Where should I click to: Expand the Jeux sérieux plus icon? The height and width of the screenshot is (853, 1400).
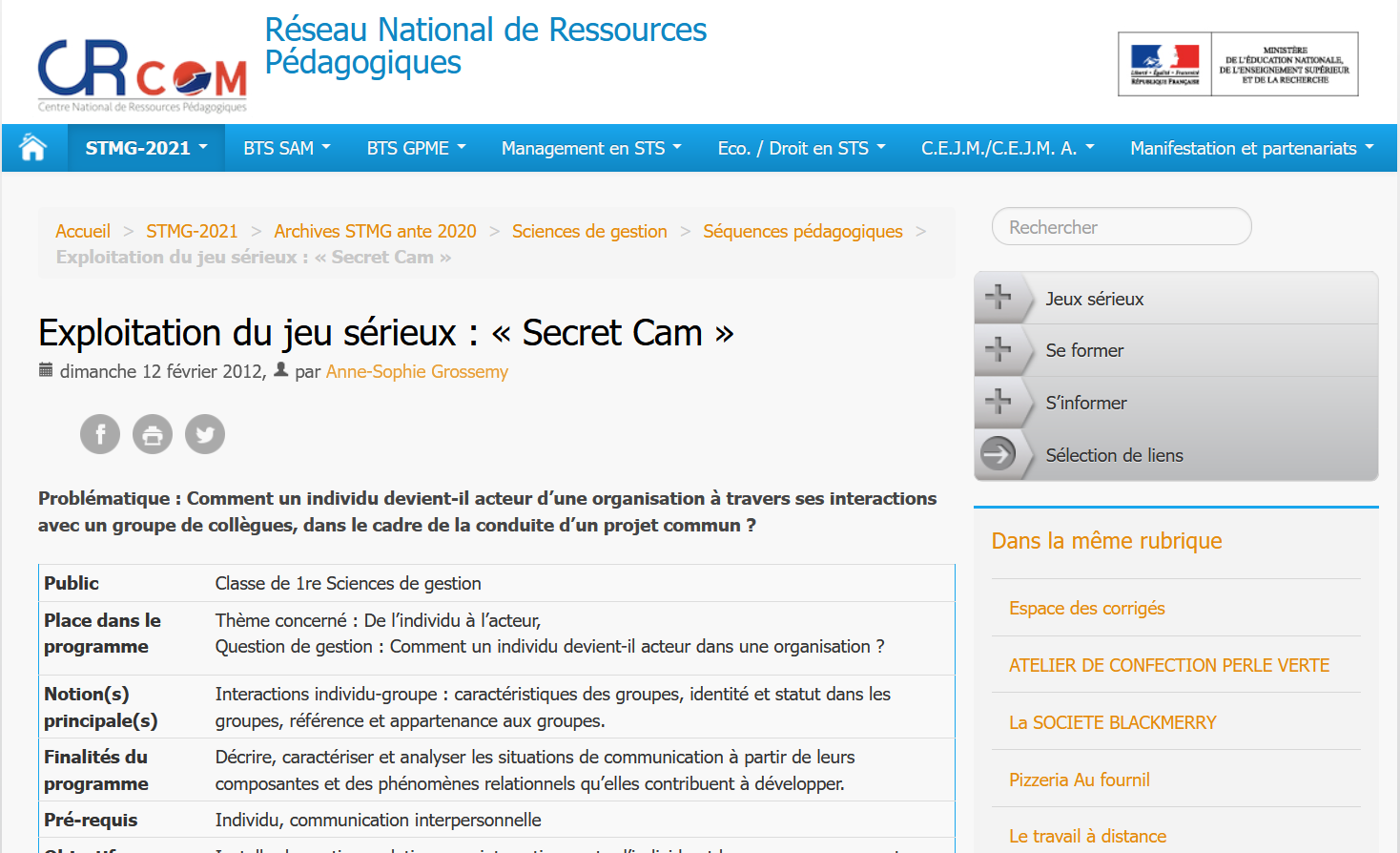(999, 298)
